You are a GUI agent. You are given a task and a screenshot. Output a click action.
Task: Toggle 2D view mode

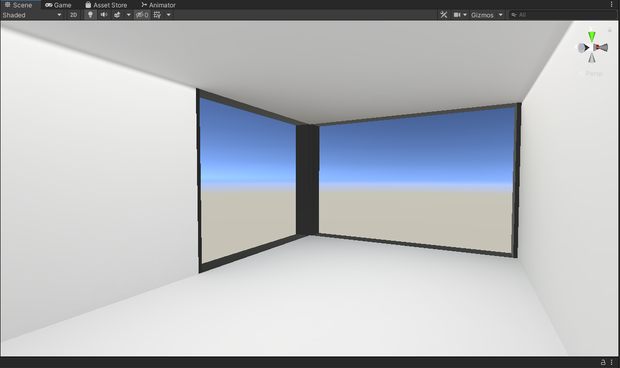[73, 15]
